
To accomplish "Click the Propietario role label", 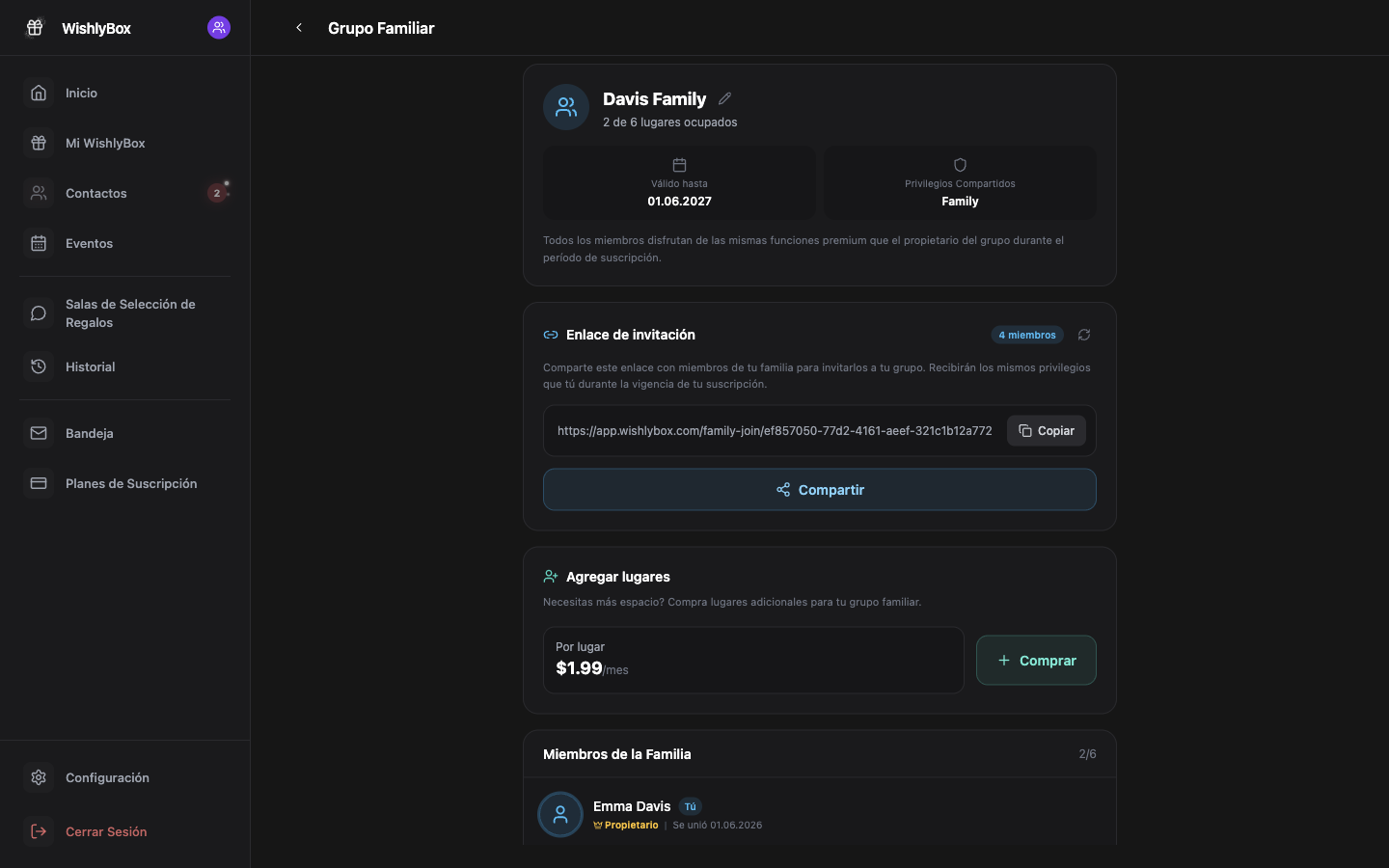I will coord(626,826).
